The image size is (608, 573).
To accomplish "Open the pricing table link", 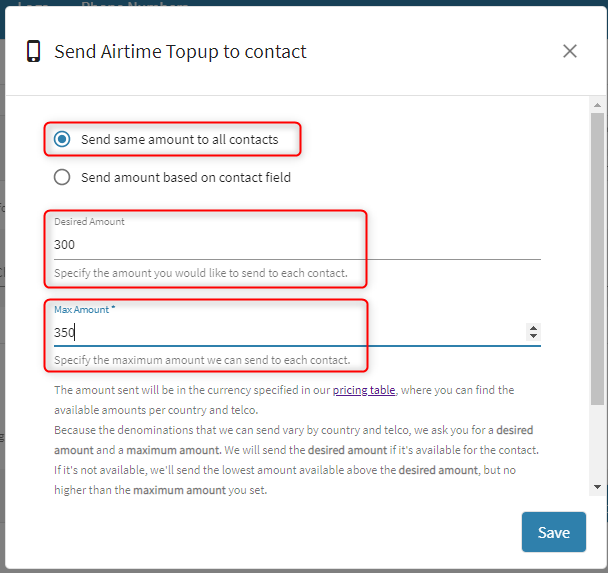I will point(364,390).
